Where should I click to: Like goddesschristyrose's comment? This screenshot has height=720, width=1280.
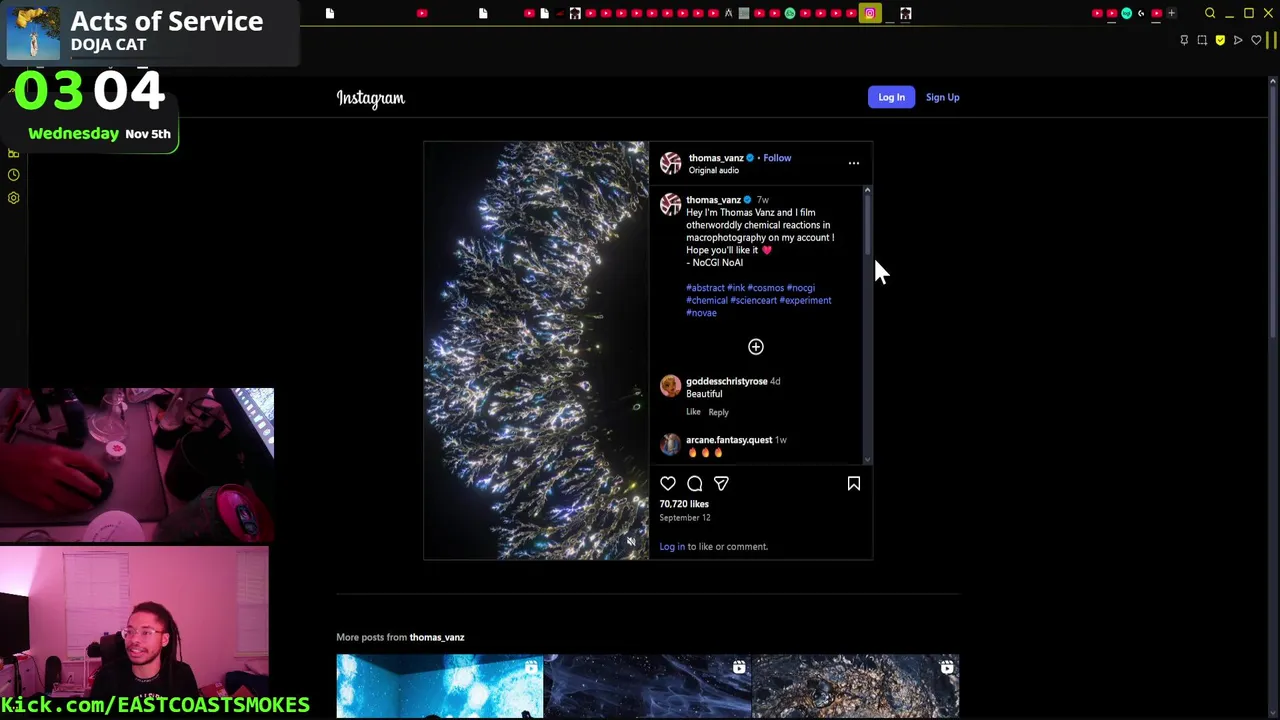693,412
